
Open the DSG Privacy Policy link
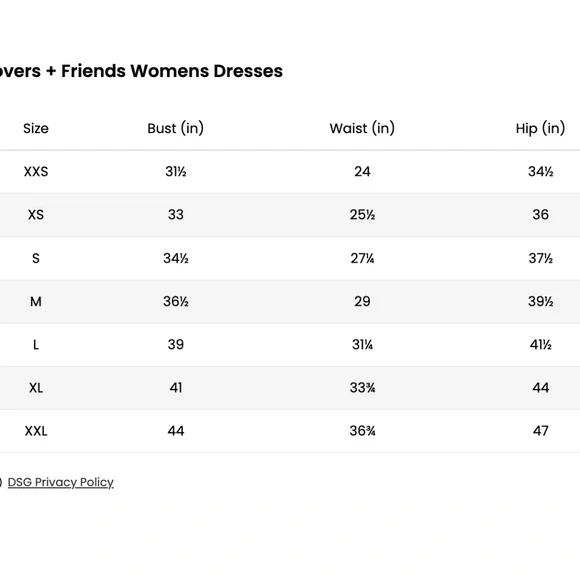point(61,482)
